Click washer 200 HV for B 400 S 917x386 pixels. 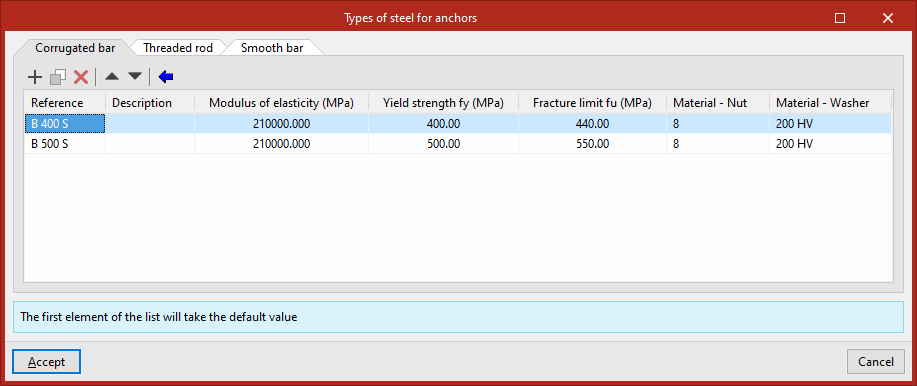(x=830, y=123)
